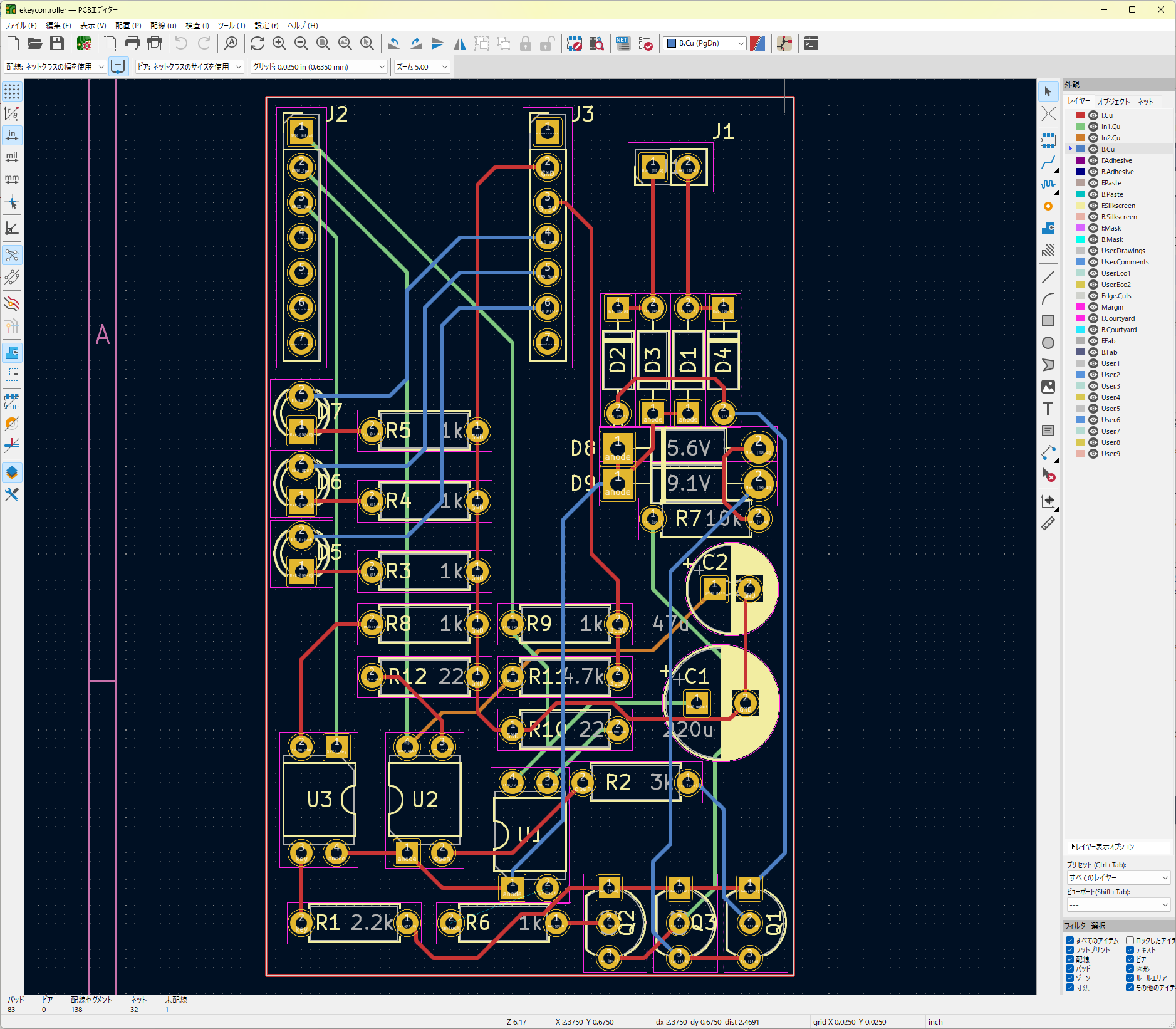Image resolution: width=1176 pixels, height=1029 pixels.
Task: Hide the F.Silkscreen layer via eye icon
Action: tap(1093, 206)
